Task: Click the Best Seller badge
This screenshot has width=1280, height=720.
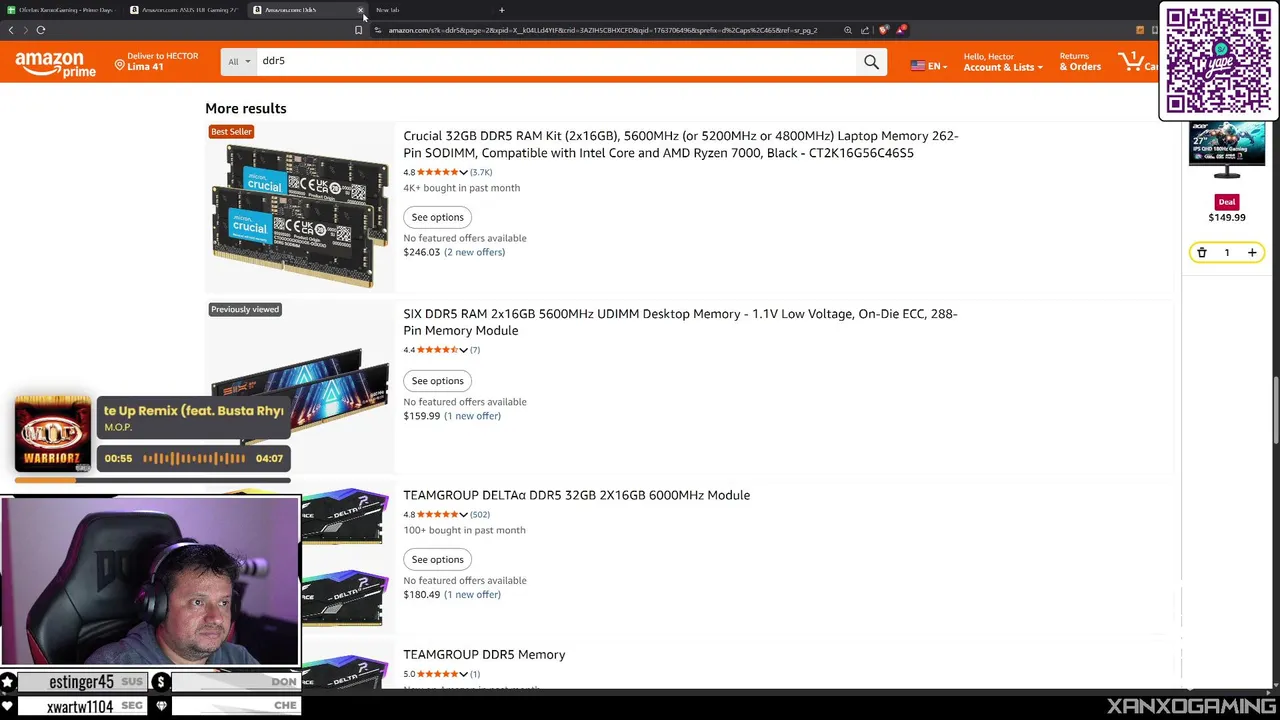Action: [231, 132]
